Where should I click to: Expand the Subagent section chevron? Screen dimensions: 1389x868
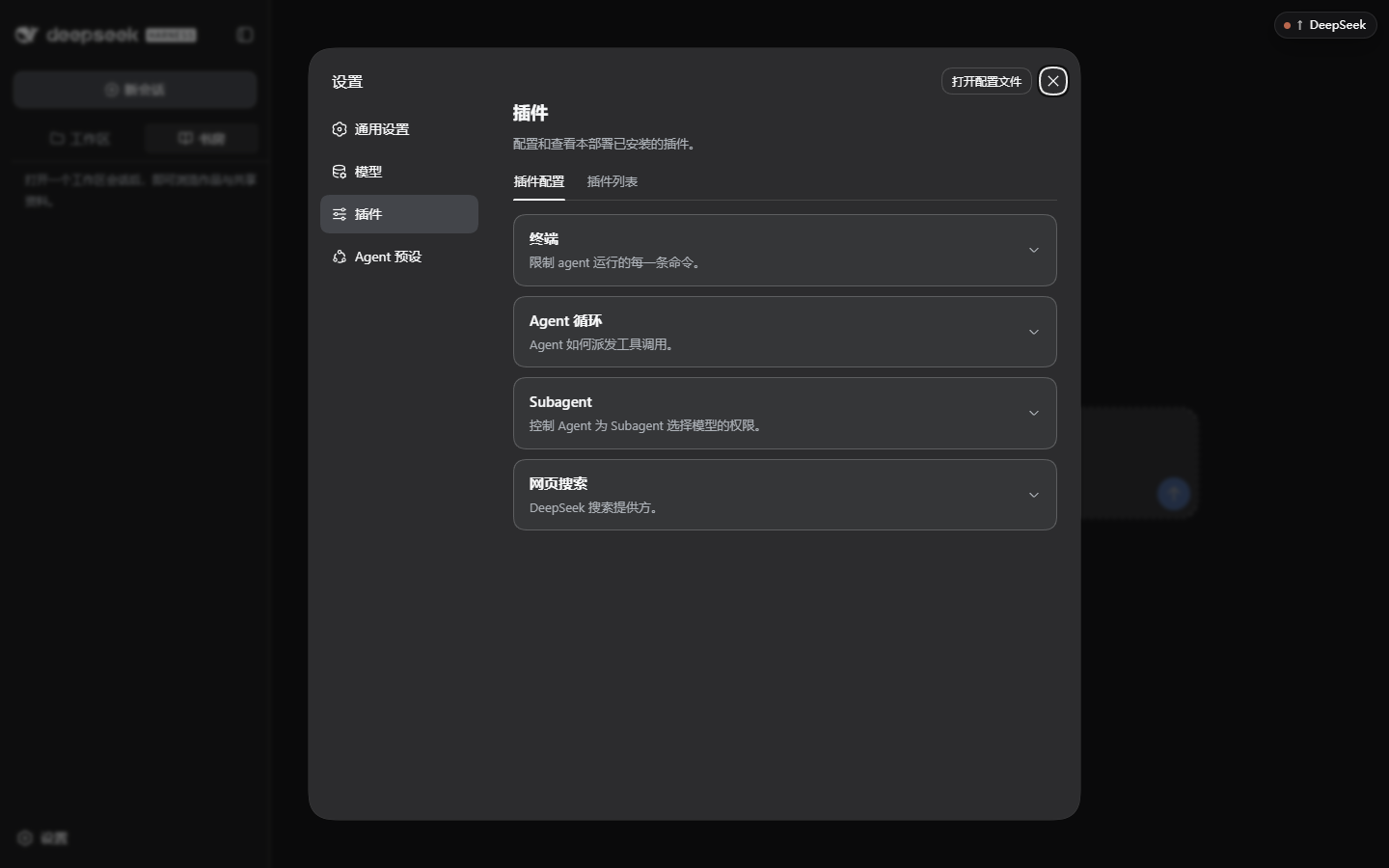(x=1033, y=413)
